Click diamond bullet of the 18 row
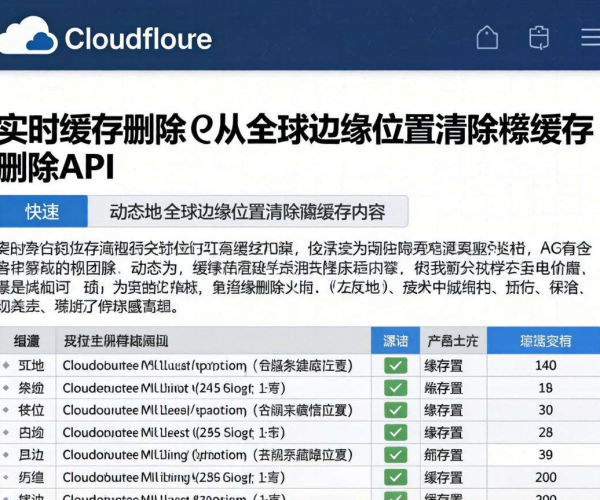 6,388
